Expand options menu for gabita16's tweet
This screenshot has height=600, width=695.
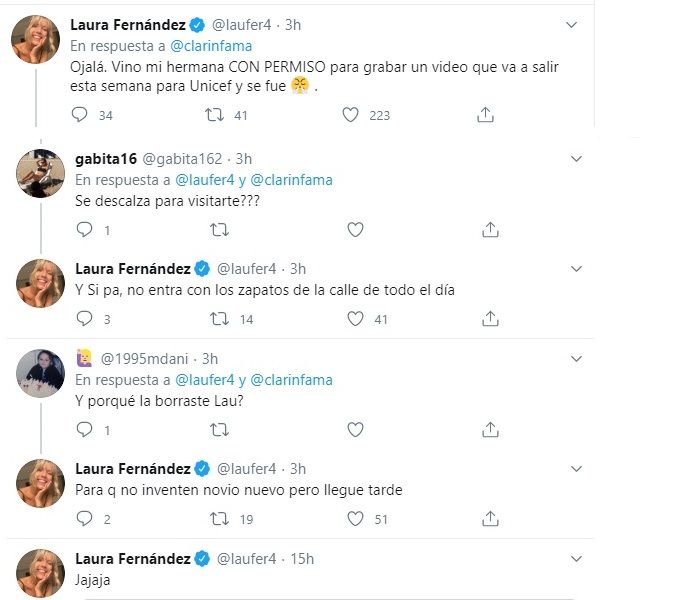pyautogui.click(x=576, y=159)
